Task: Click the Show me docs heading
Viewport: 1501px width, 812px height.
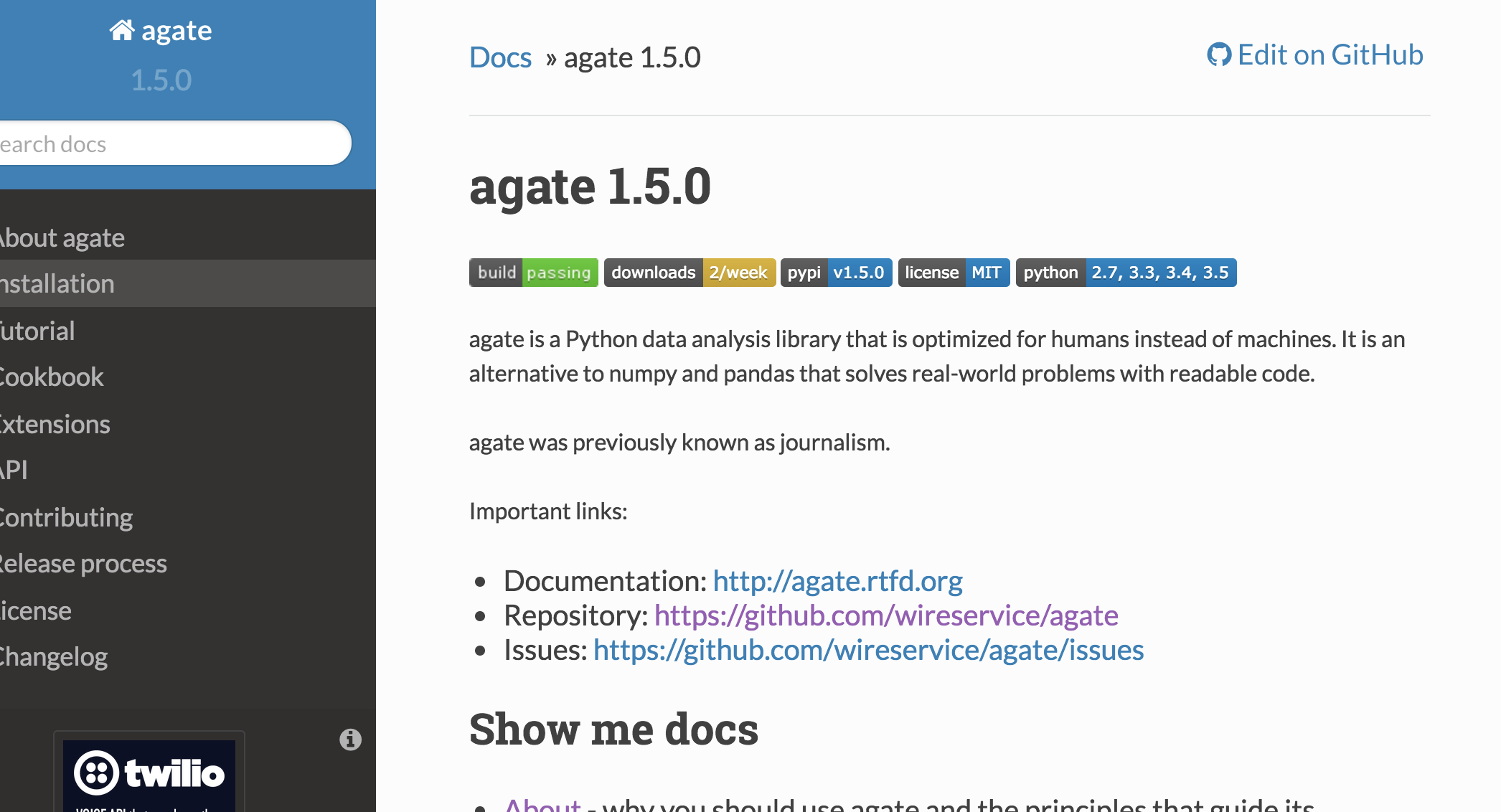Action: click(x=613, y=729)
